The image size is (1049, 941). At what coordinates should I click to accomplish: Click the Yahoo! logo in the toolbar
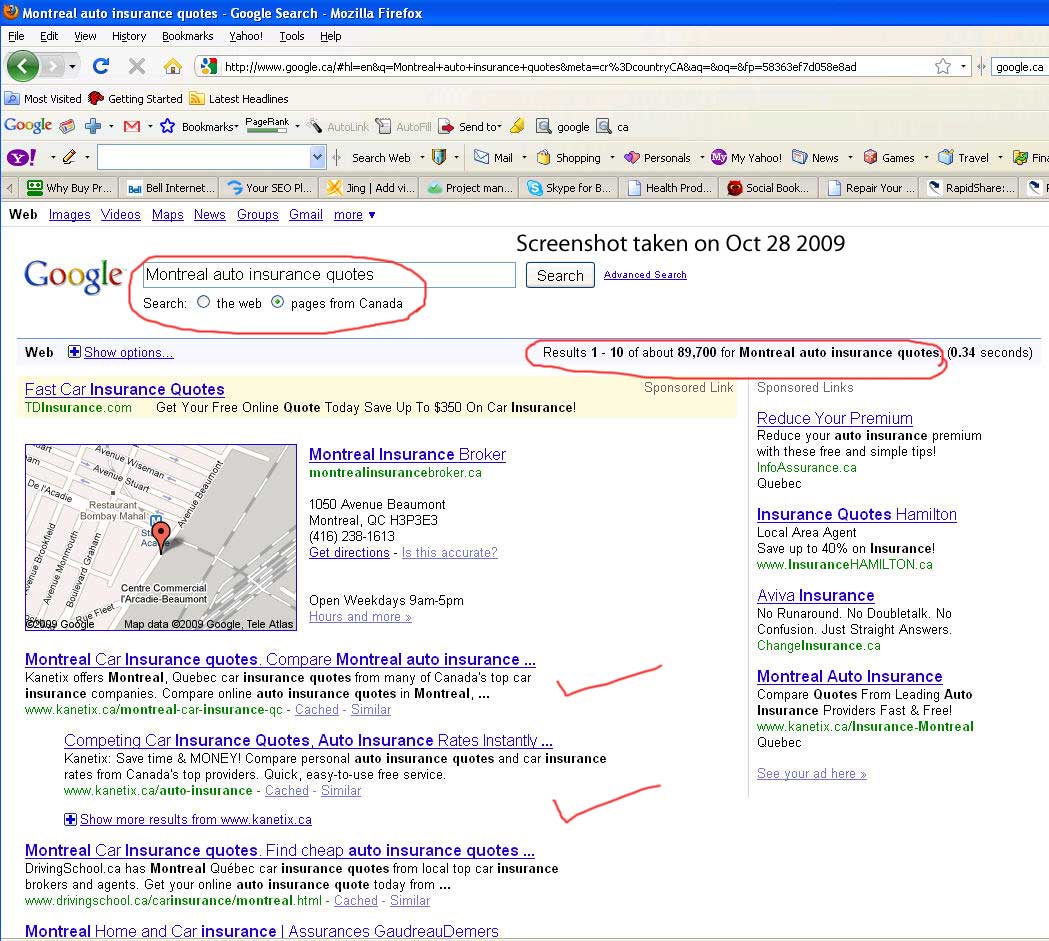pyautogui.click(x=22, y=158)
